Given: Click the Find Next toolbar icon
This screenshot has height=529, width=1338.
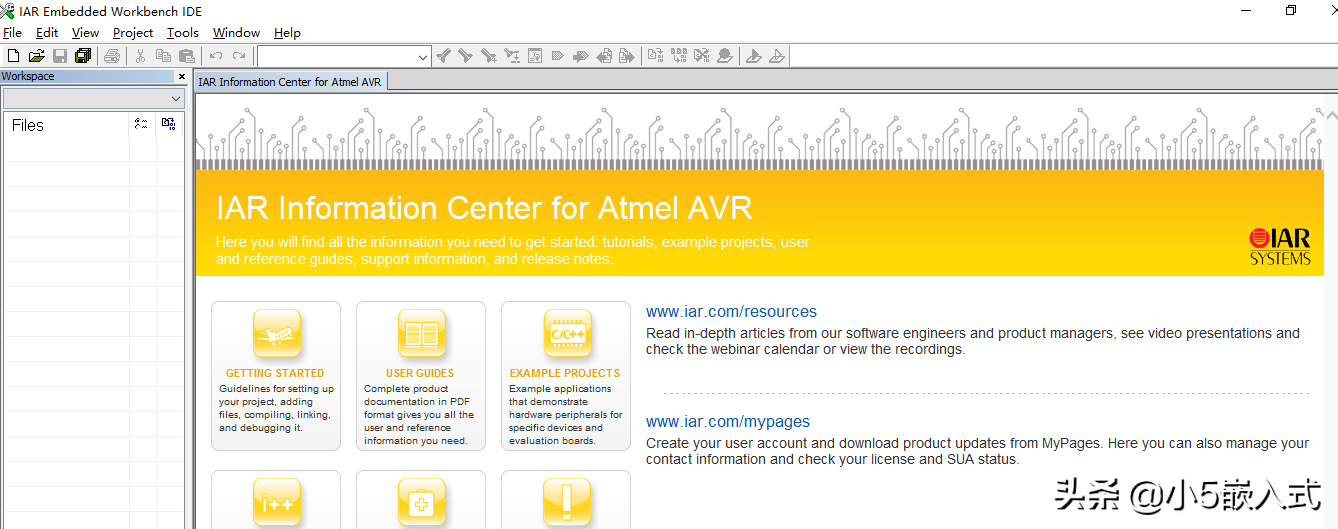Looking at the screenshot, I should click(465, 56).
